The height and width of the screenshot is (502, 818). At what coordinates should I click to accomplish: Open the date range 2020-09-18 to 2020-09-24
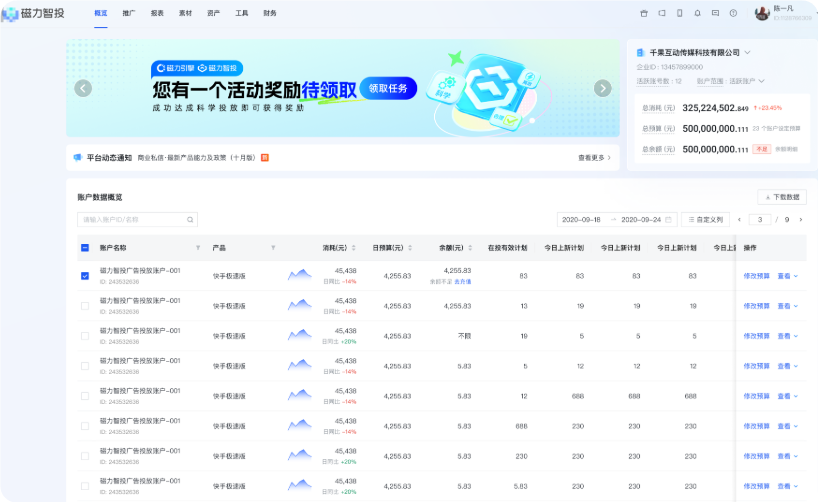point(617,220)
